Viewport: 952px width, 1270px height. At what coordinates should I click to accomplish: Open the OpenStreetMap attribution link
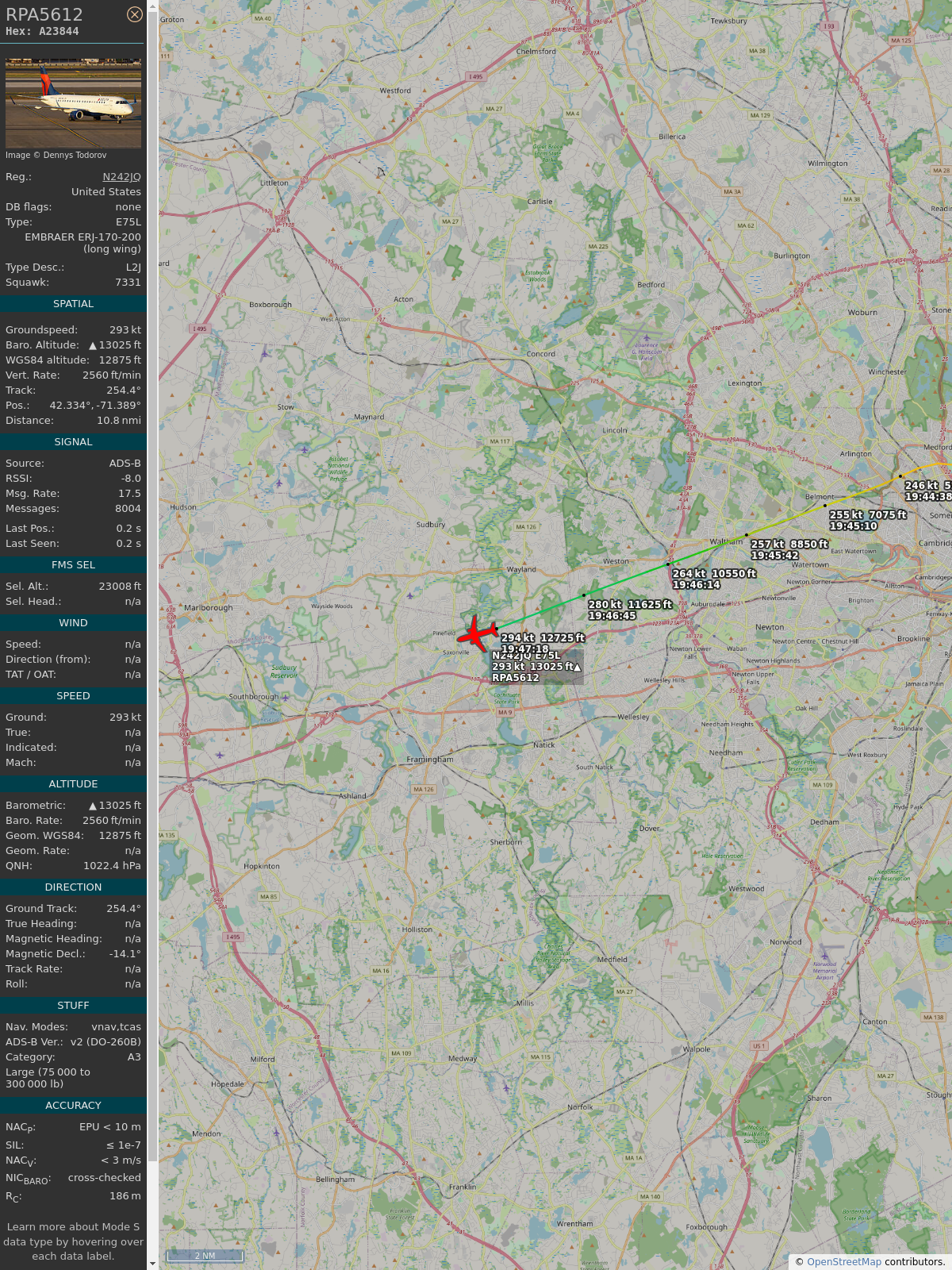[x=844, y=1261]
